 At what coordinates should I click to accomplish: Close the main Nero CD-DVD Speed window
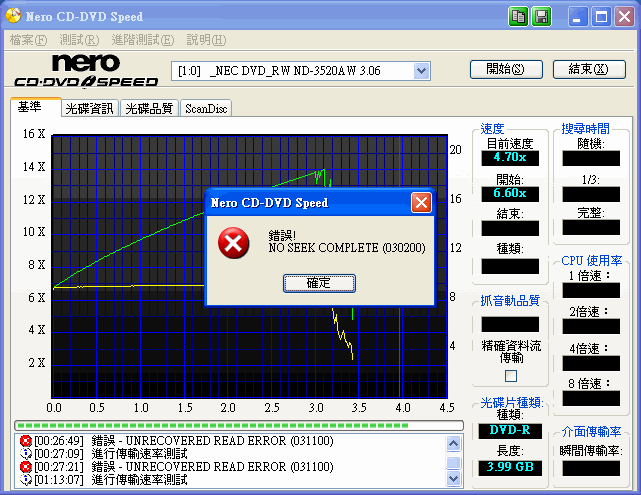tap(624, 17)
